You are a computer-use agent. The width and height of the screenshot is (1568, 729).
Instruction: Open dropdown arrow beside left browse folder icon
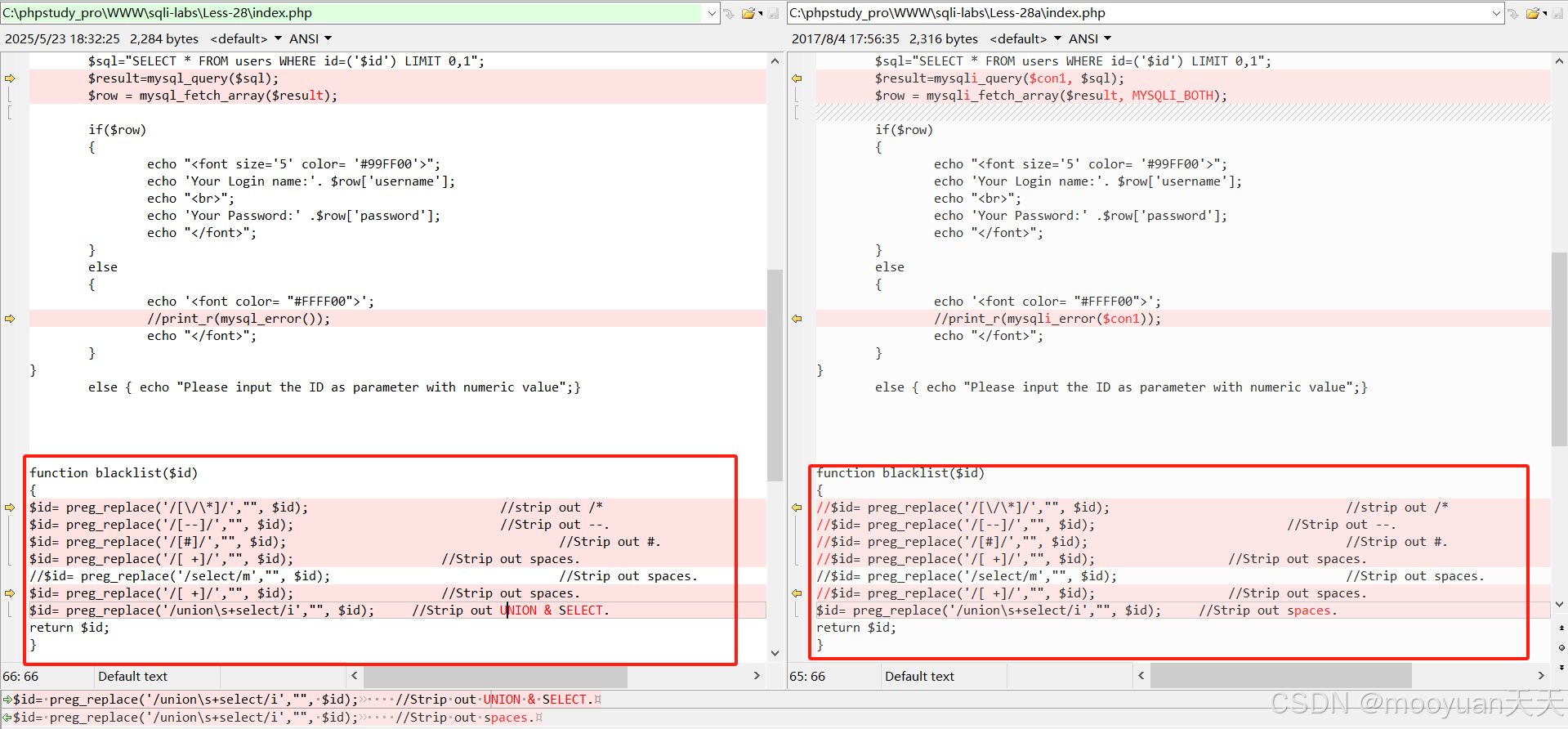[x=761, y=13]
